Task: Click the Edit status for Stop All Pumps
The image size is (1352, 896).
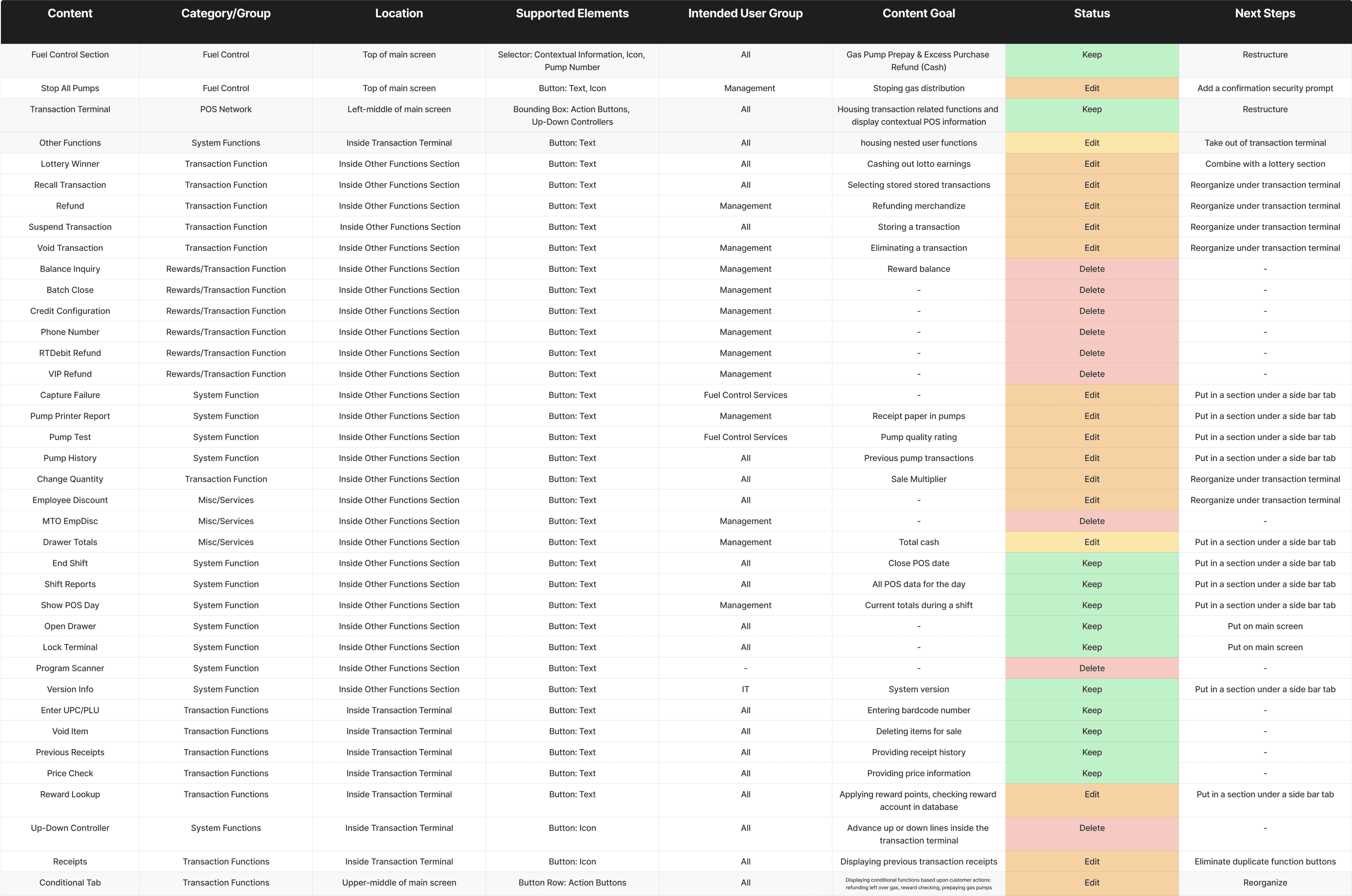Action: pyautogui.click(x=1092, y=88)
